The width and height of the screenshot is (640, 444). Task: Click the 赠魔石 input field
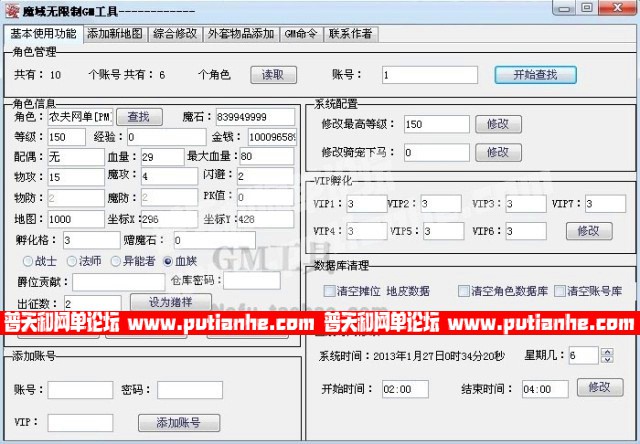tap(215, 240)
